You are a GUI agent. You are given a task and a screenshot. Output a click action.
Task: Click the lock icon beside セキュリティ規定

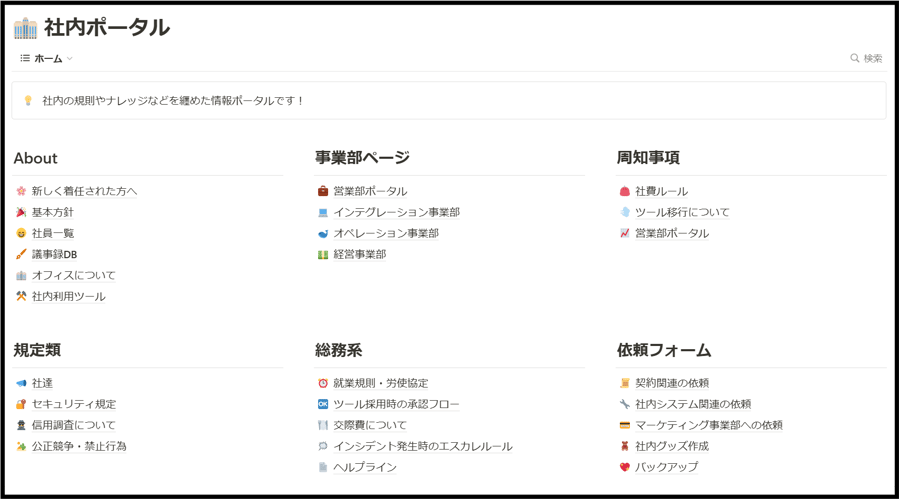(21, 404)
